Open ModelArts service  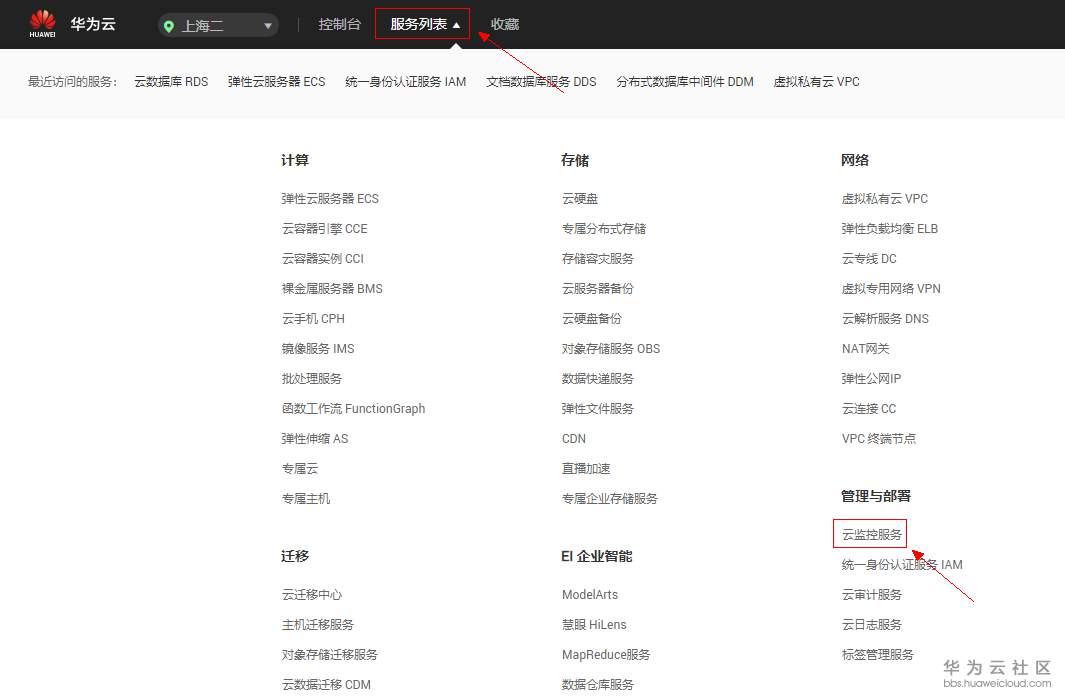coord(590,595)
